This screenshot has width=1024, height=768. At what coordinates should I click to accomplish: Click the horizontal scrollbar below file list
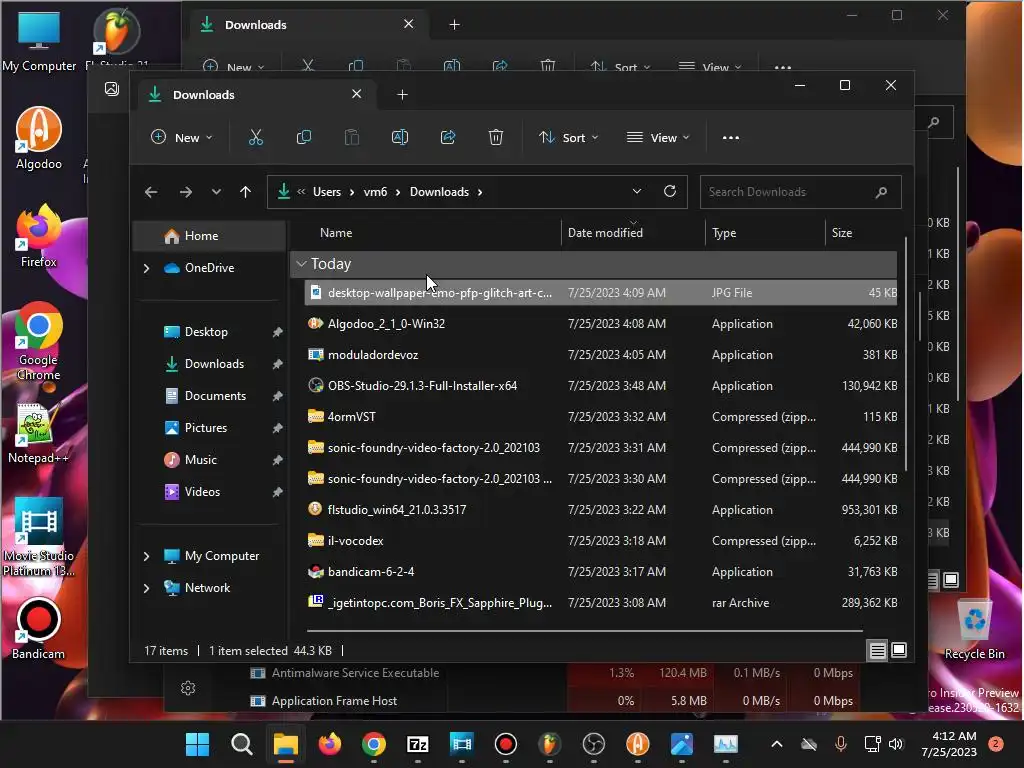point(584,631)
